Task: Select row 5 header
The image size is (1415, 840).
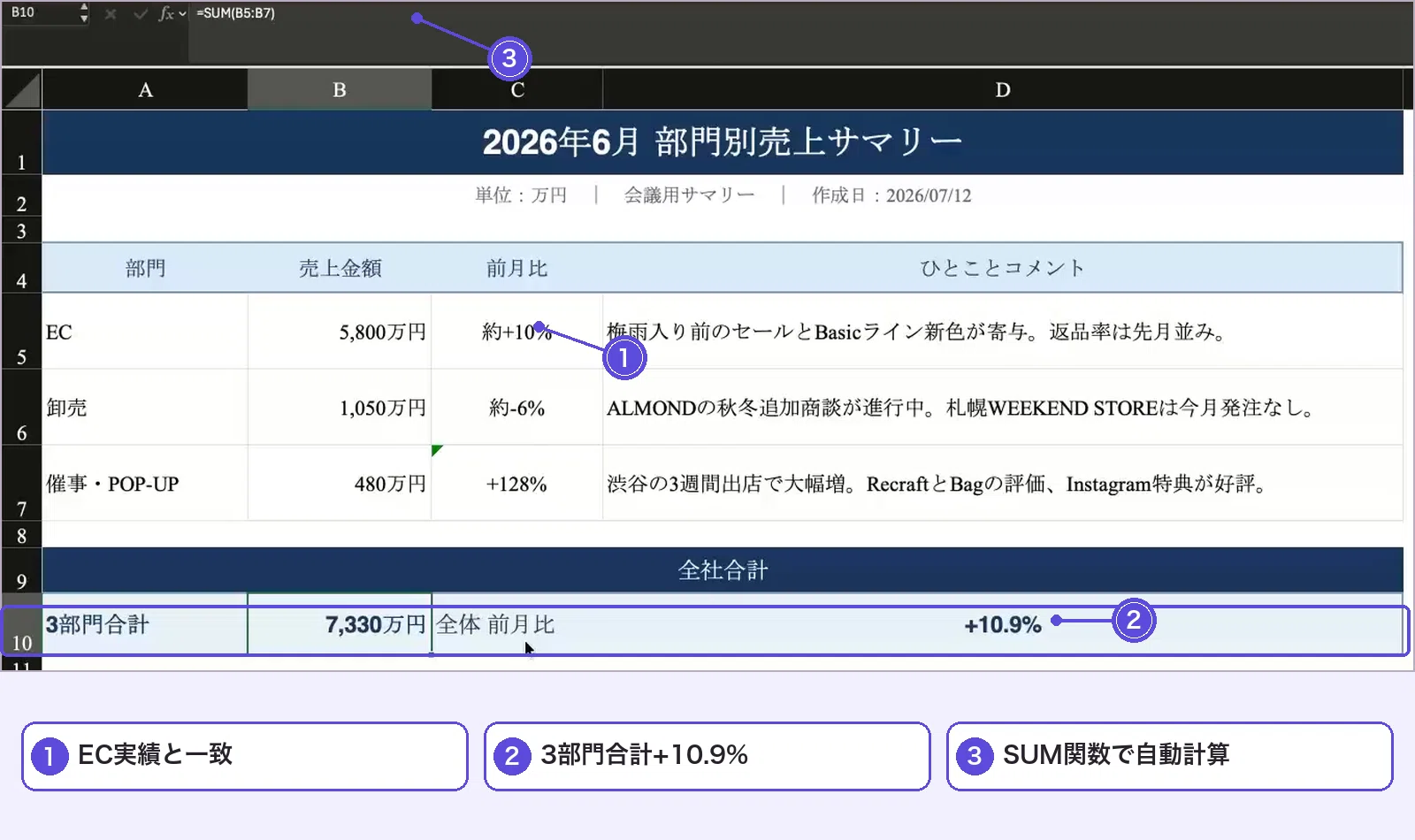Action: point(21,332)
